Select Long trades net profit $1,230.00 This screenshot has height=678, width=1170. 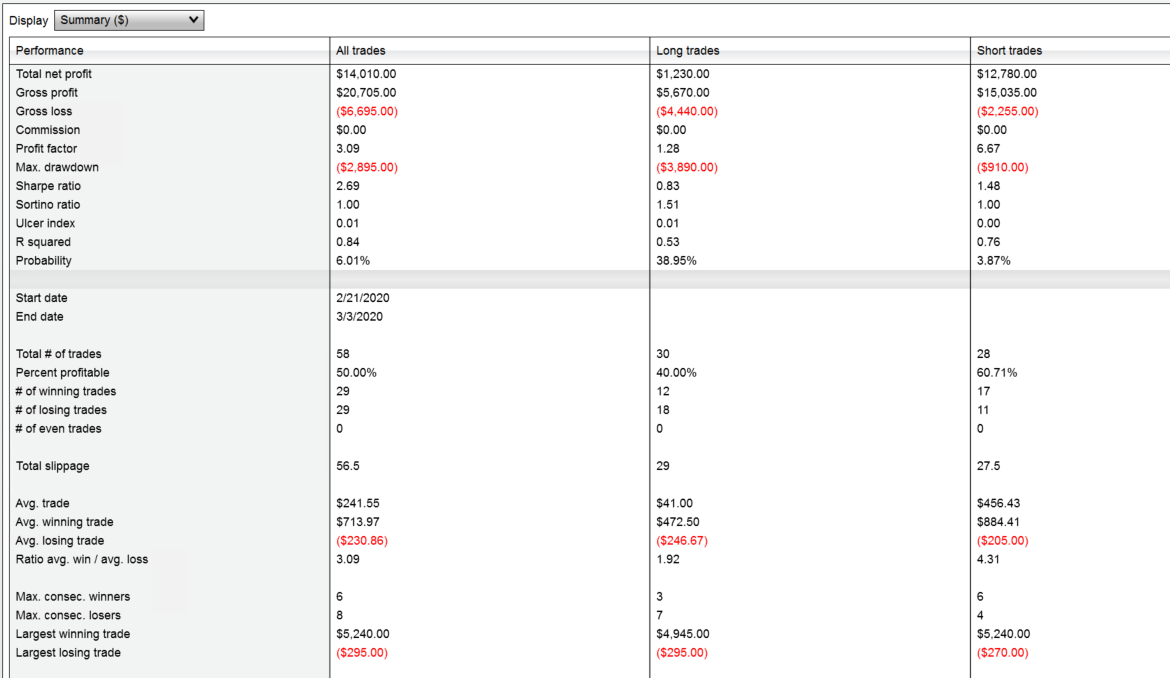[x=682, y=74]
